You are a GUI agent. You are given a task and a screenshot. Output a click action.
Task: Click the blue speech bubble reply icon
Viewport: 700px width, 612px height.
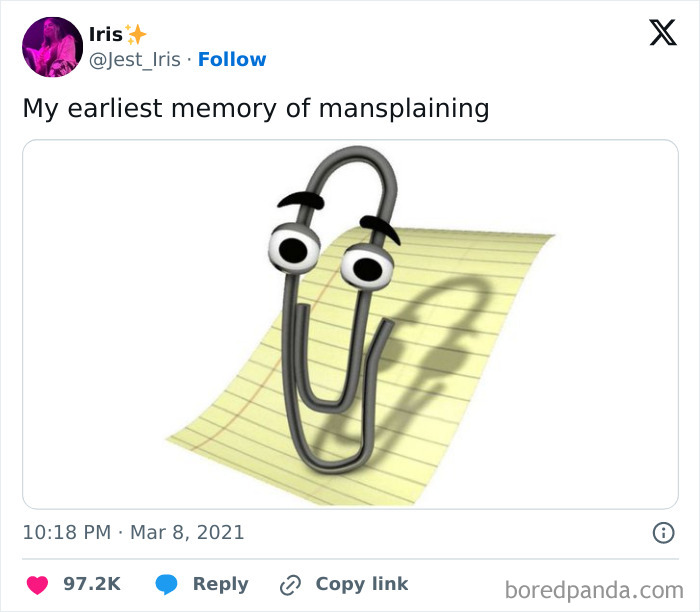point(167,584)
